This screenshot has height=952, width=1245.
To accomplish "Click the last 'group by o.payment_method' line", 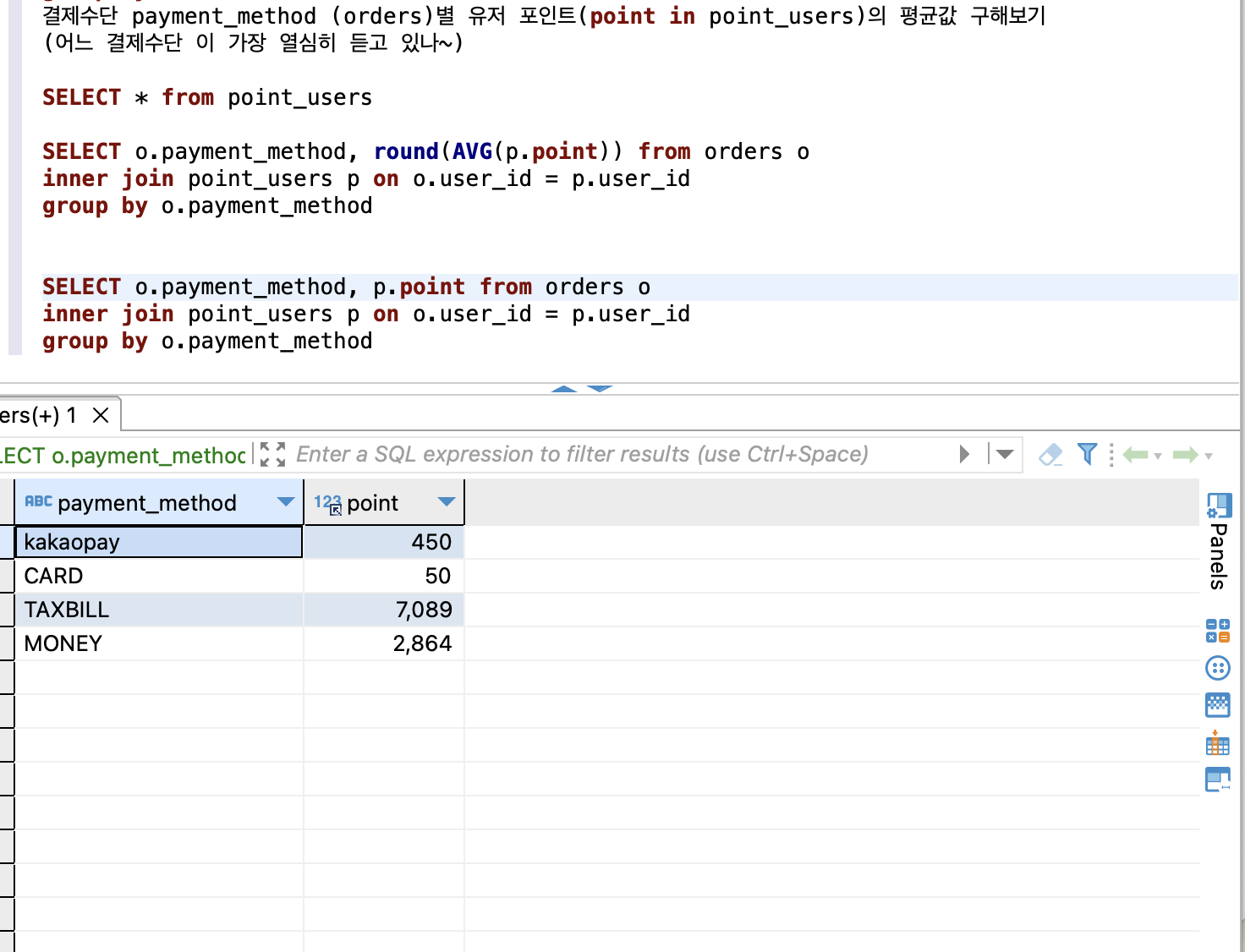I will 207,341.
